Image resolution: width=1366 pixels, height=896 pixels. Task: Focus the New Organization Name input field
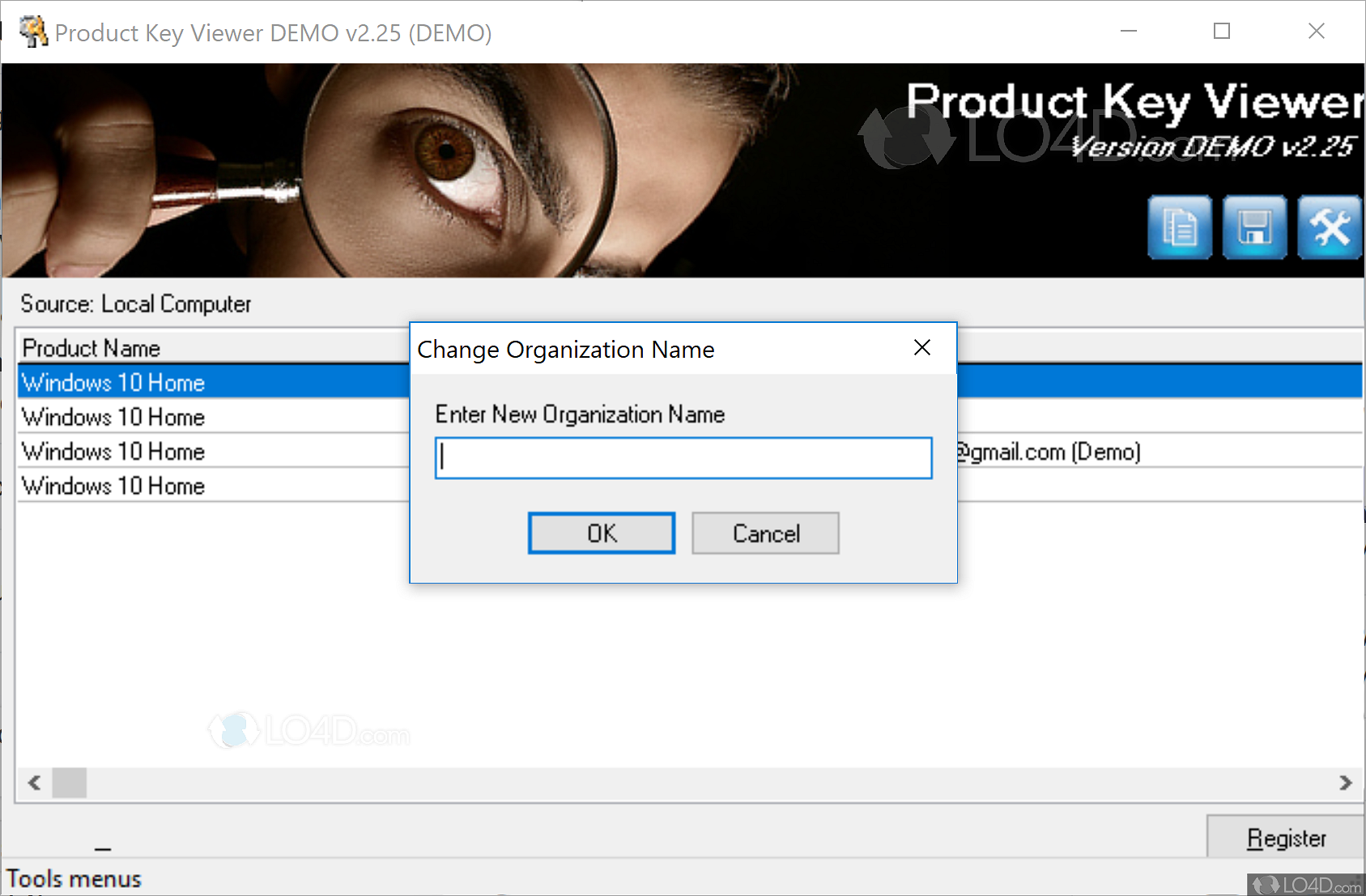tap(683, 458)
